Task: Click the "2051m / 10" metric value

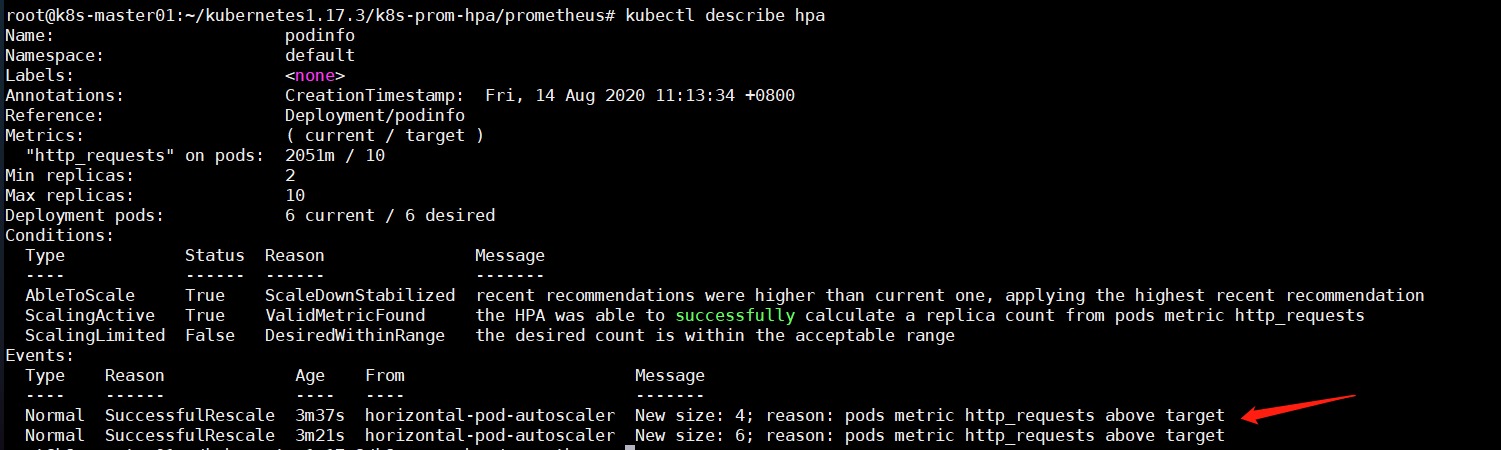Action: point(335,155)
